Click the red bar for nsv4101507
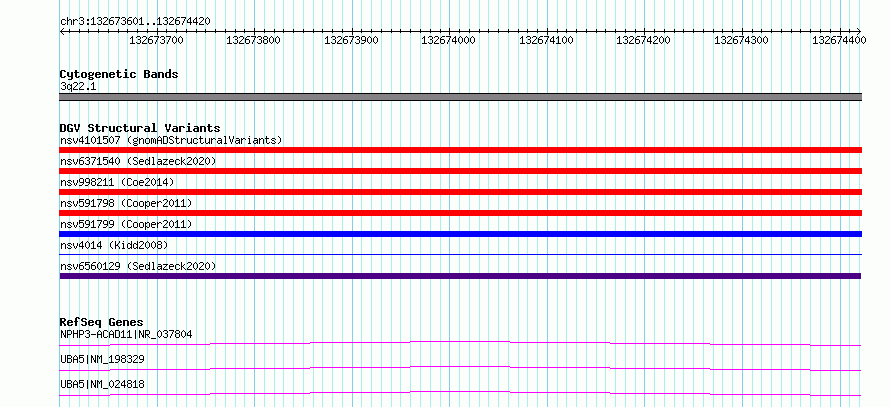 (x=460, y=150)
